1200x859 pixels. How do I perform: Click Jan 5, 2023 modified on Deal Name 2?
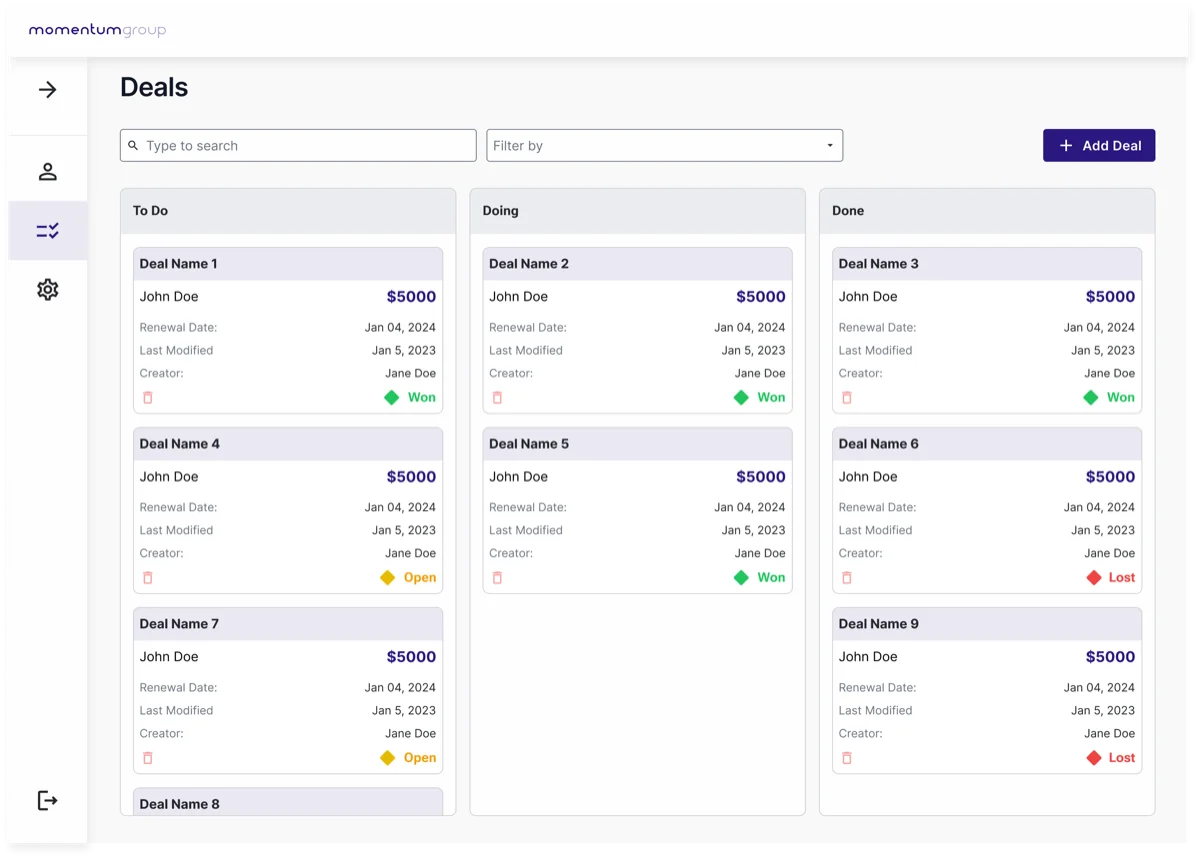coord(754,351)
